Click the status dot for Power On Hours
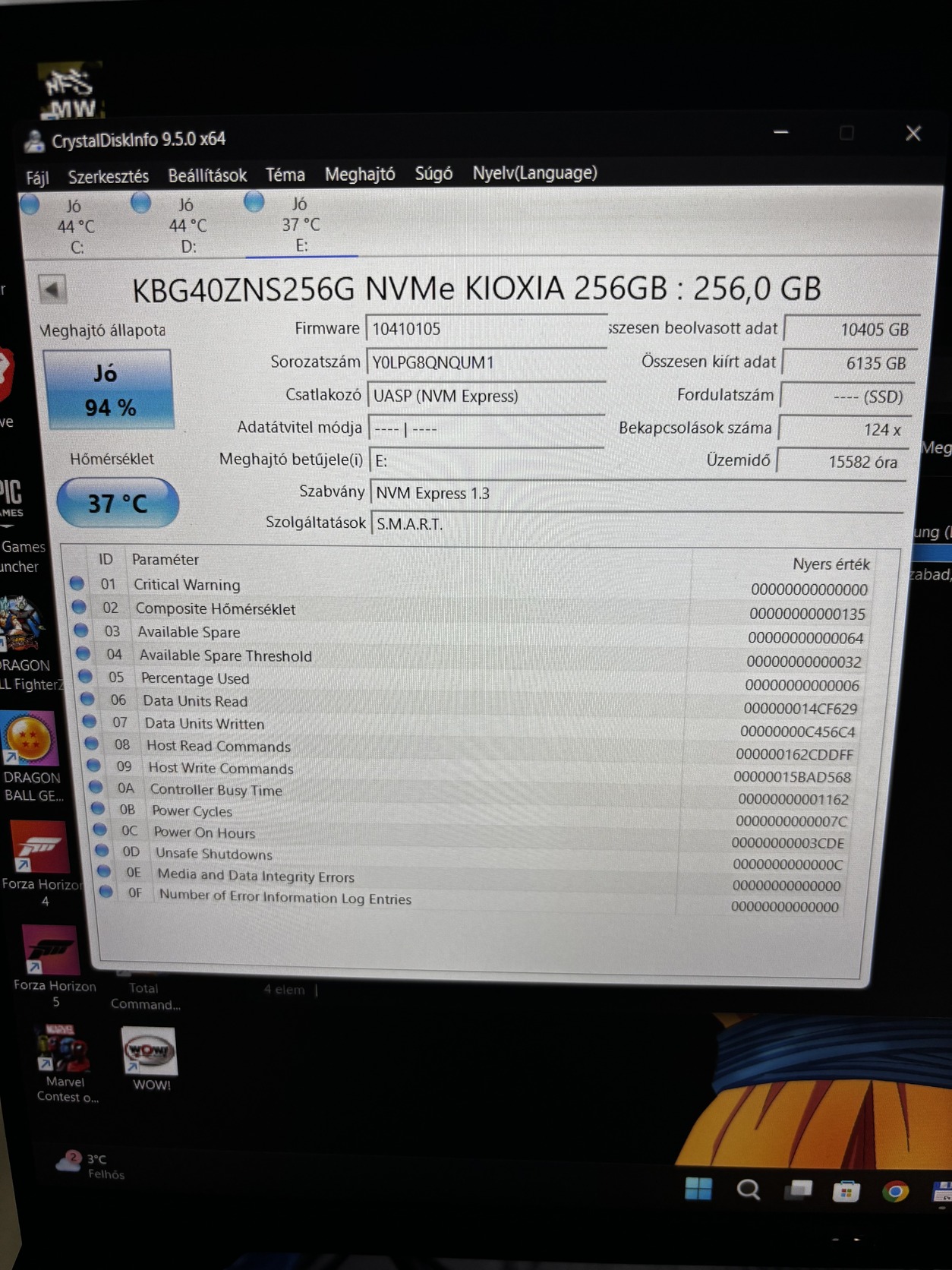The image size is (952, 1270). coord(100,829)
